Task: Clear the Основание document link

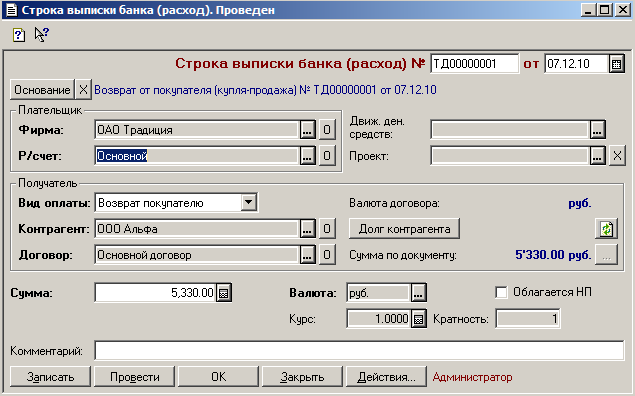Action: (x=83, y=89)
